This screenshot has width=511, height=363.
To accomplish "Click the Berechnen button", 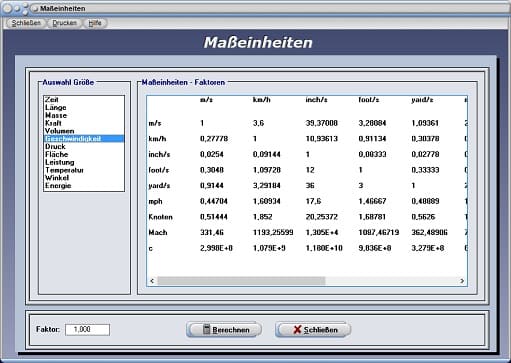I will [x=224, y=330].
